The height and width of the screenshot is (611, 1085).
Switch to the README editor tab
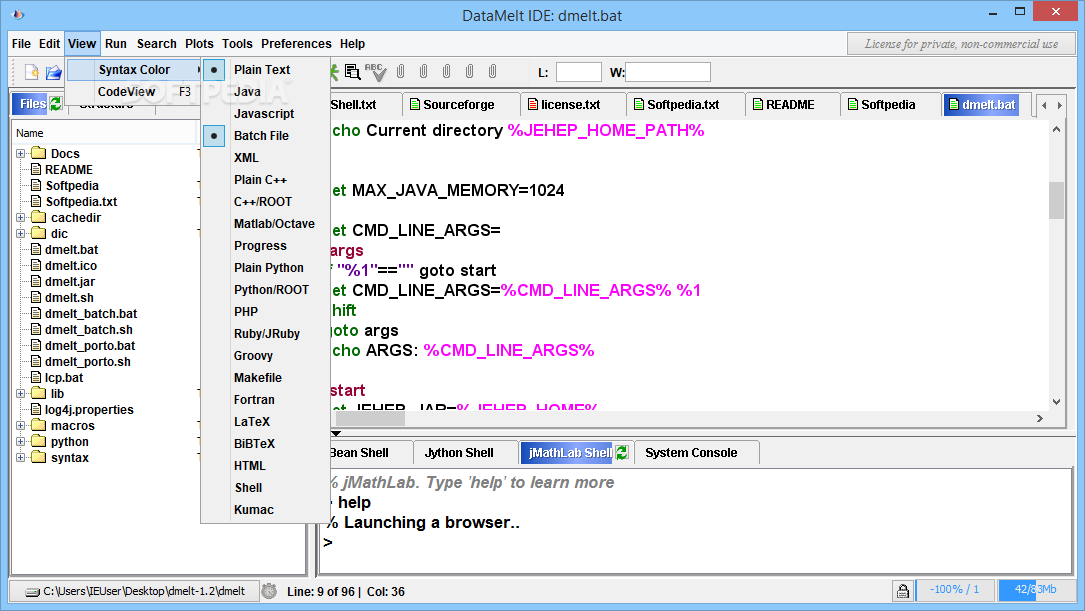pyautogui.click(x=790, y=104)
